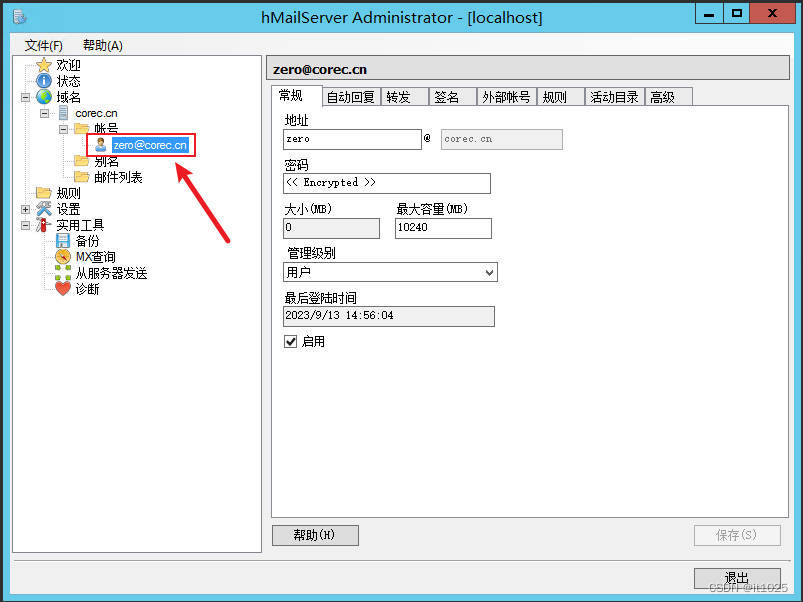This screenshot has width=803, height=602.
Task: Select 备份 in the tree
Action: pos(88,241)
